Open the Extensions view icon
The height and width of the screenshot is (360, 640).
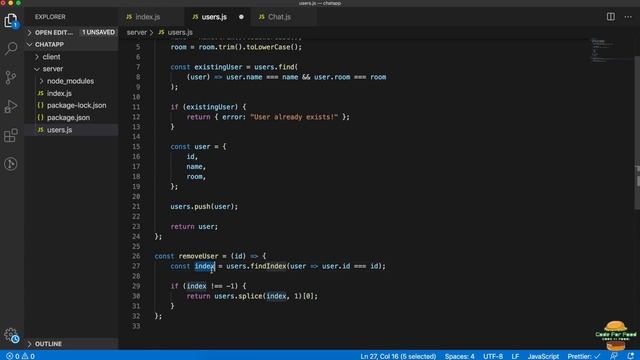coord(11,135)
